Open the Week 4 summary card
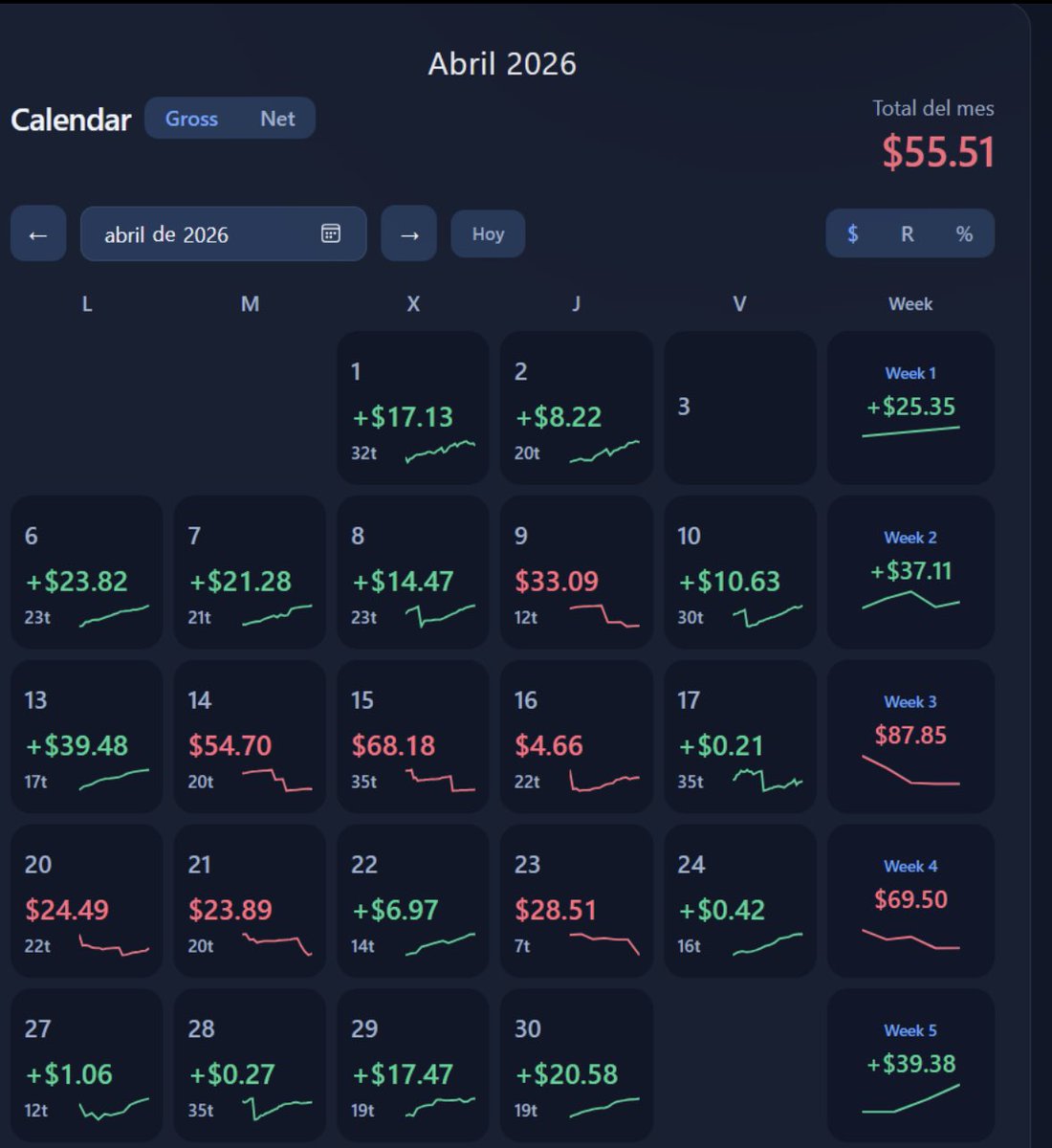 (x=910, y=901)
